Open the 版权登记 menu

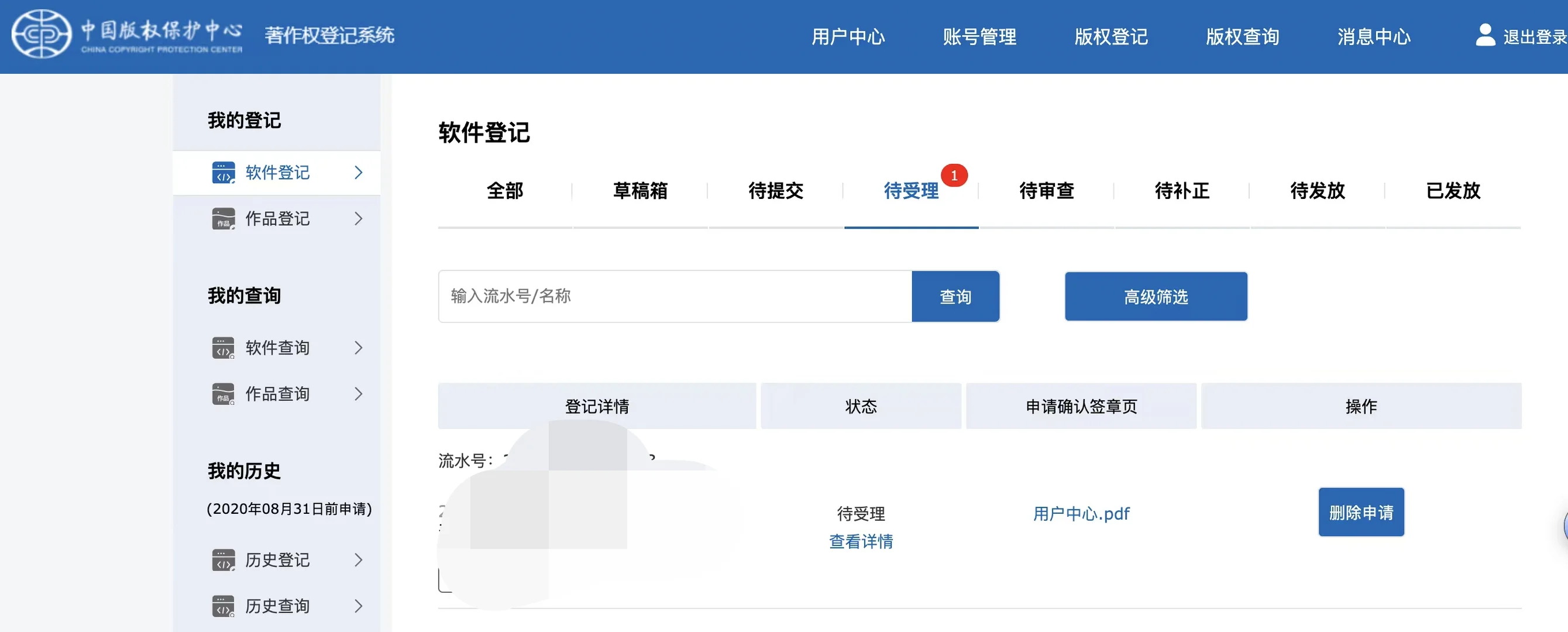[1110, 36]
